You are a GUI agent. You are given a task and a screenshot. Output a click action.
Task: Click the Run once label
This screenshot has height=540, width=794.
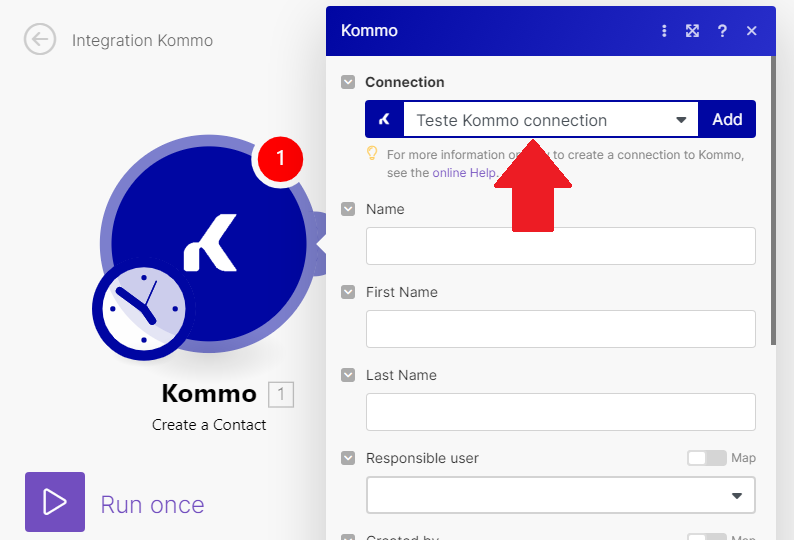click(152, 505)
